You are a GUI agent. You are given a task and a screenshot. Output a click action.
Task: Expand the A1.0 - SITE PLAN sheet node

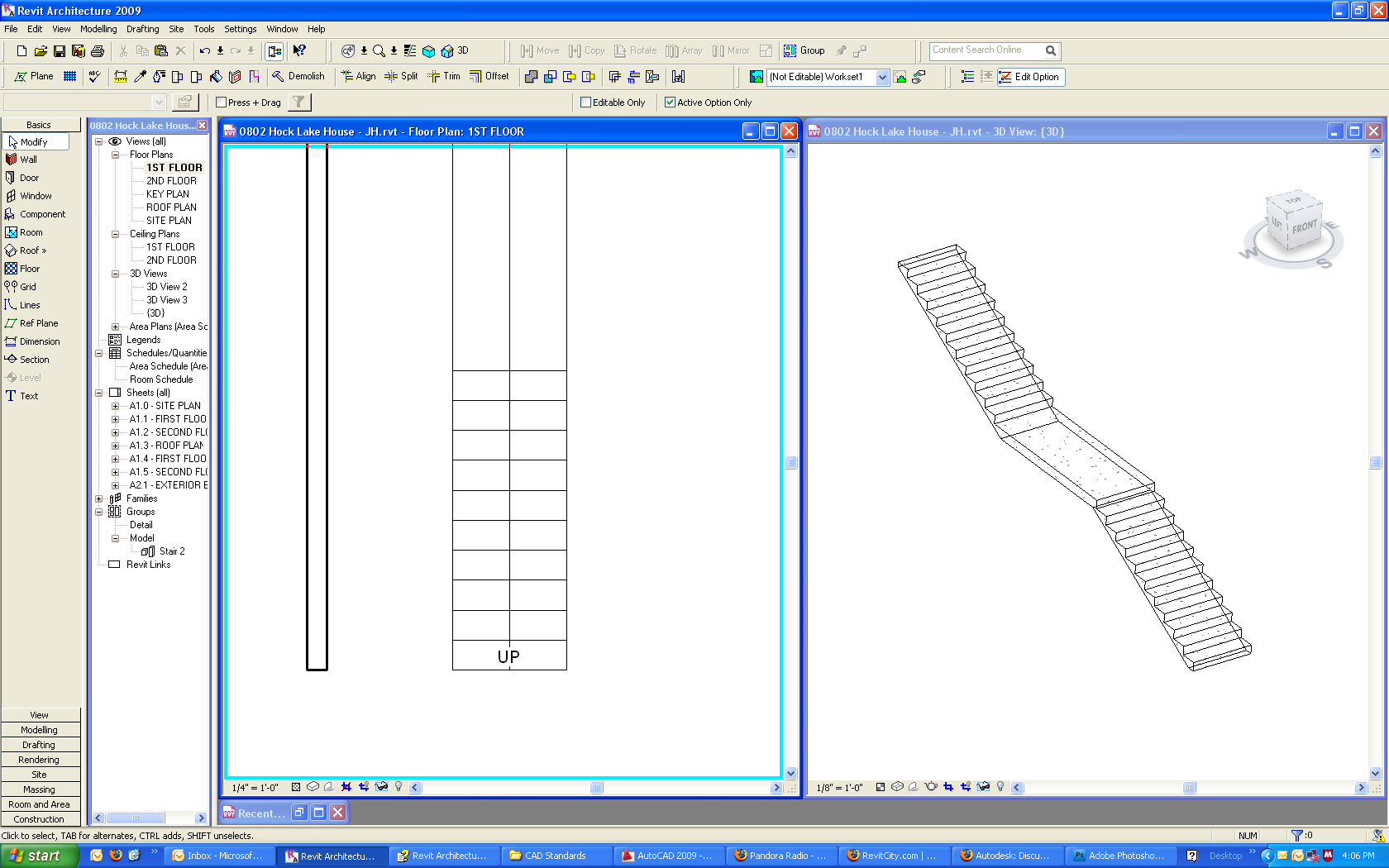[116, 406]
